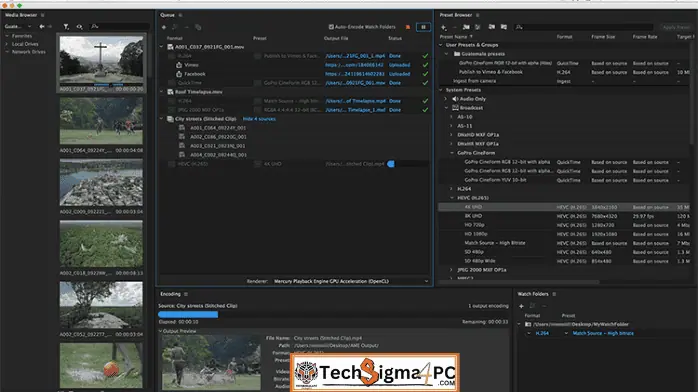
Task: Open the Renderer dropdown
Action: tap(350, 281)
